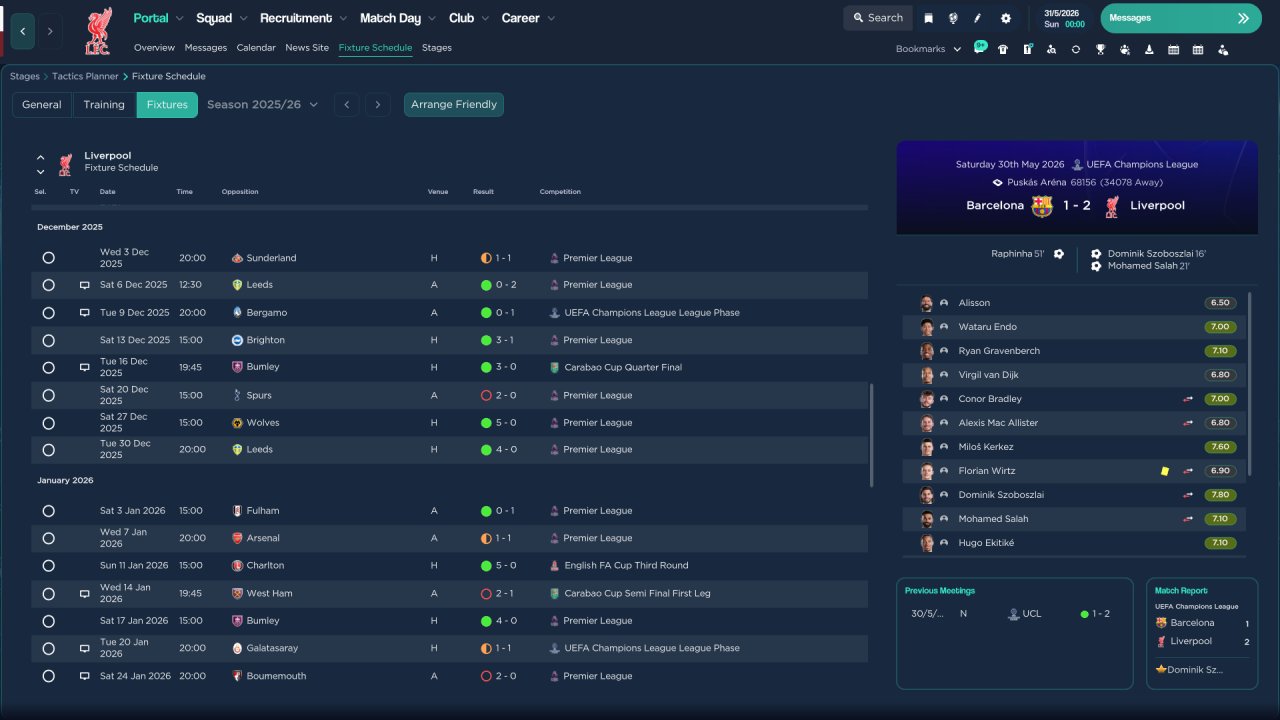
Task: Open the Recruitment menu dropdown
Action: tap(303, 18)
